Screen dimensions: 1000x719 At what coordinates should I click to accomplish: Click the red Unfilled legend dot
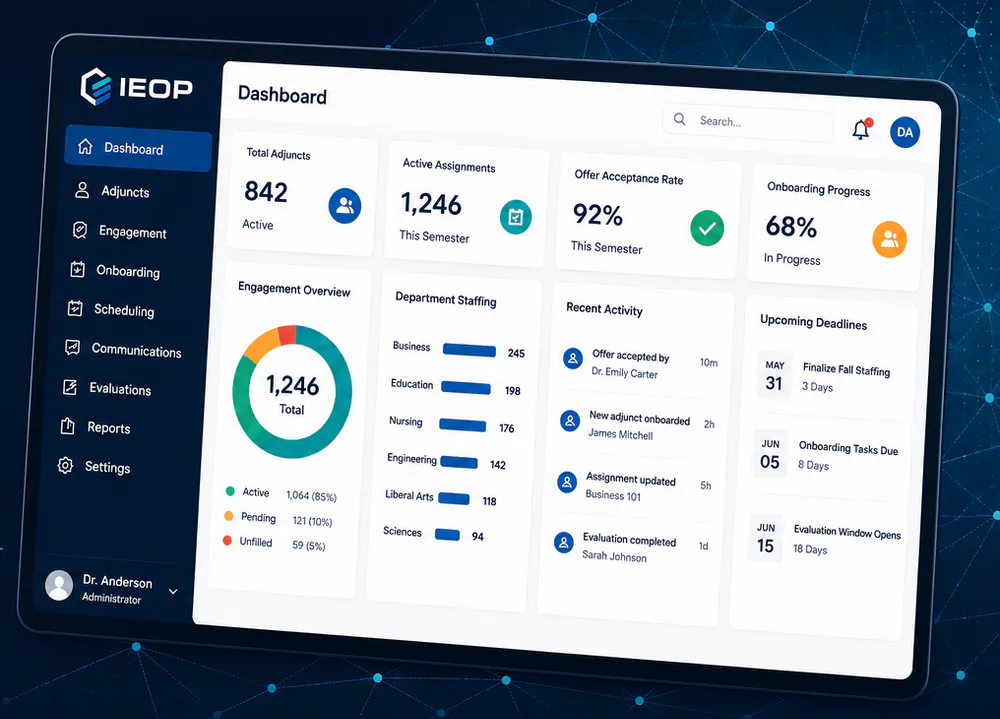tap(227, 540)
